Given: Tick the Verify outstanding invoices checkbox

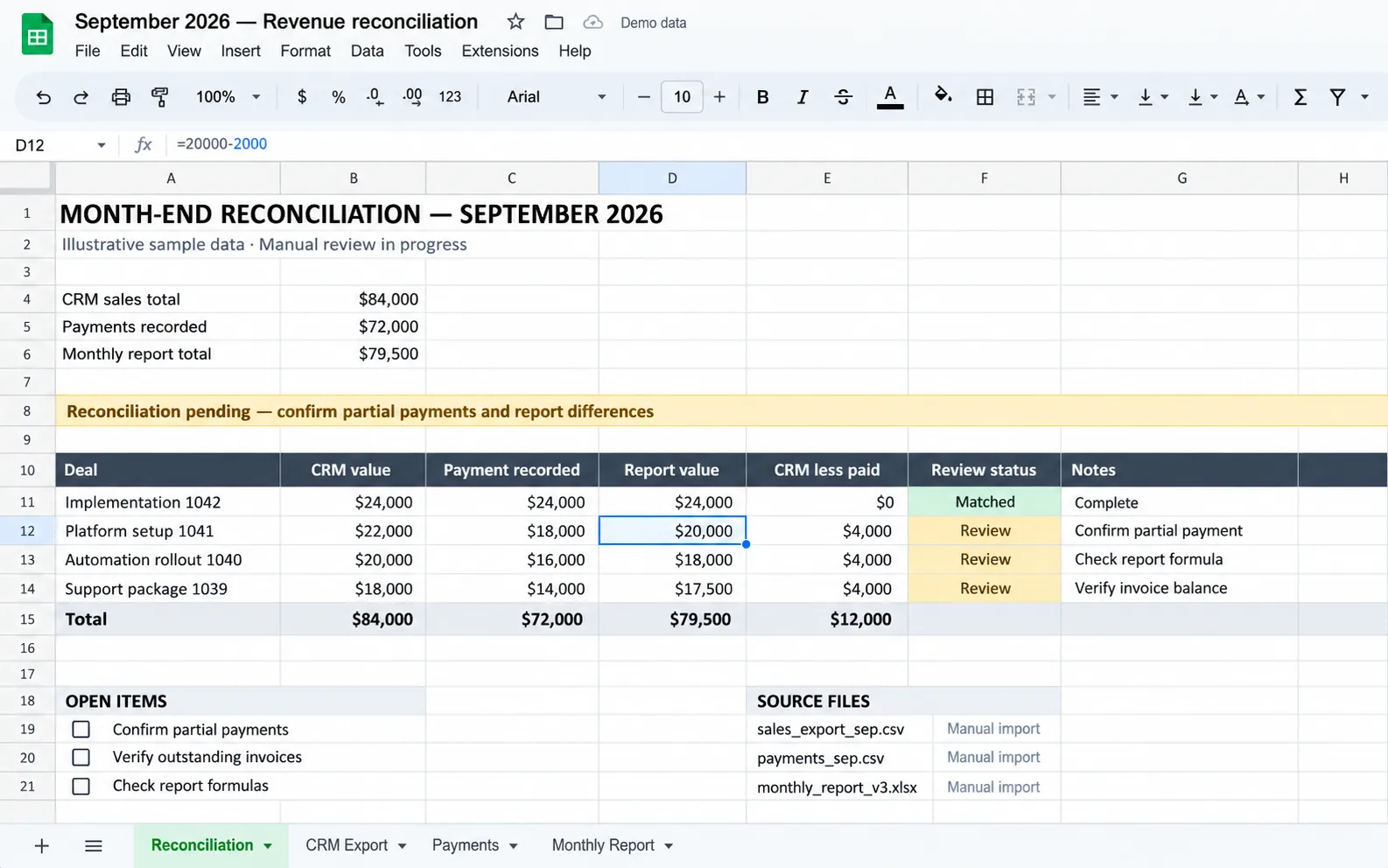Looking at the screenshot, I should 81,757.
